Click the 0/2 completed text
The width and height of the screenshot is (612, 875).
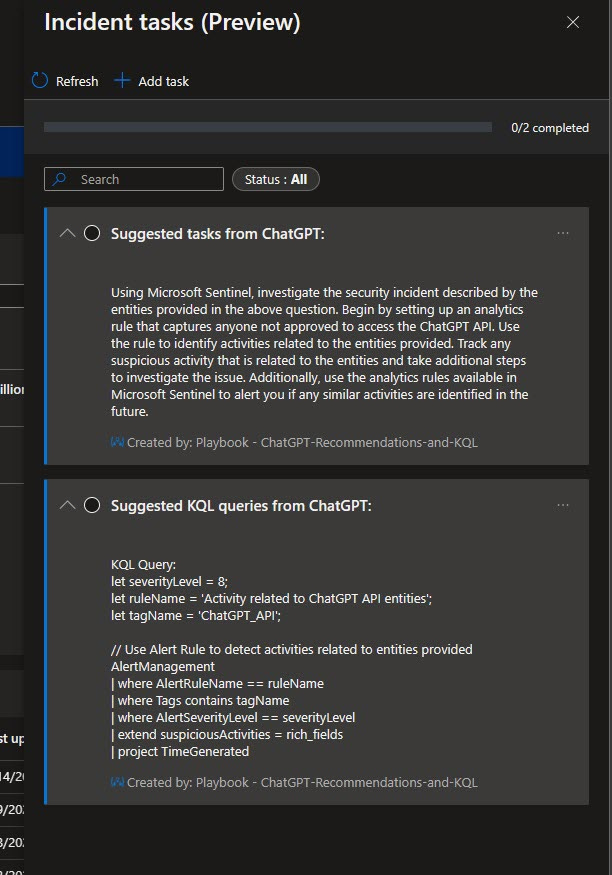tap(550, 128)
